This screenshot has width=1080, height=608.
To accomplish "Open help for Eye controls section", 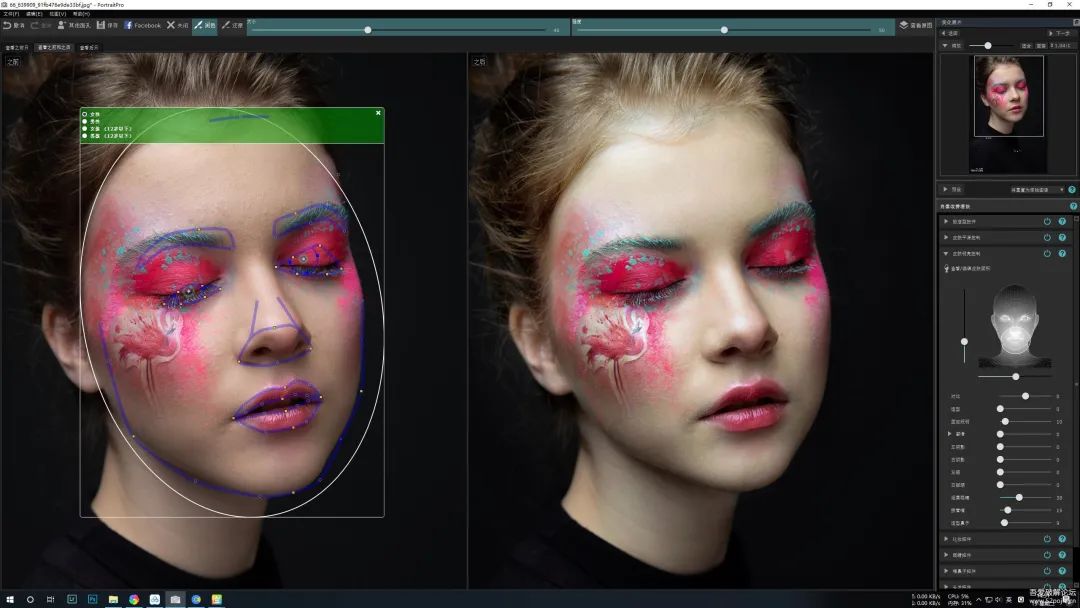I will pyautogui.click(x=1062, y=555).
